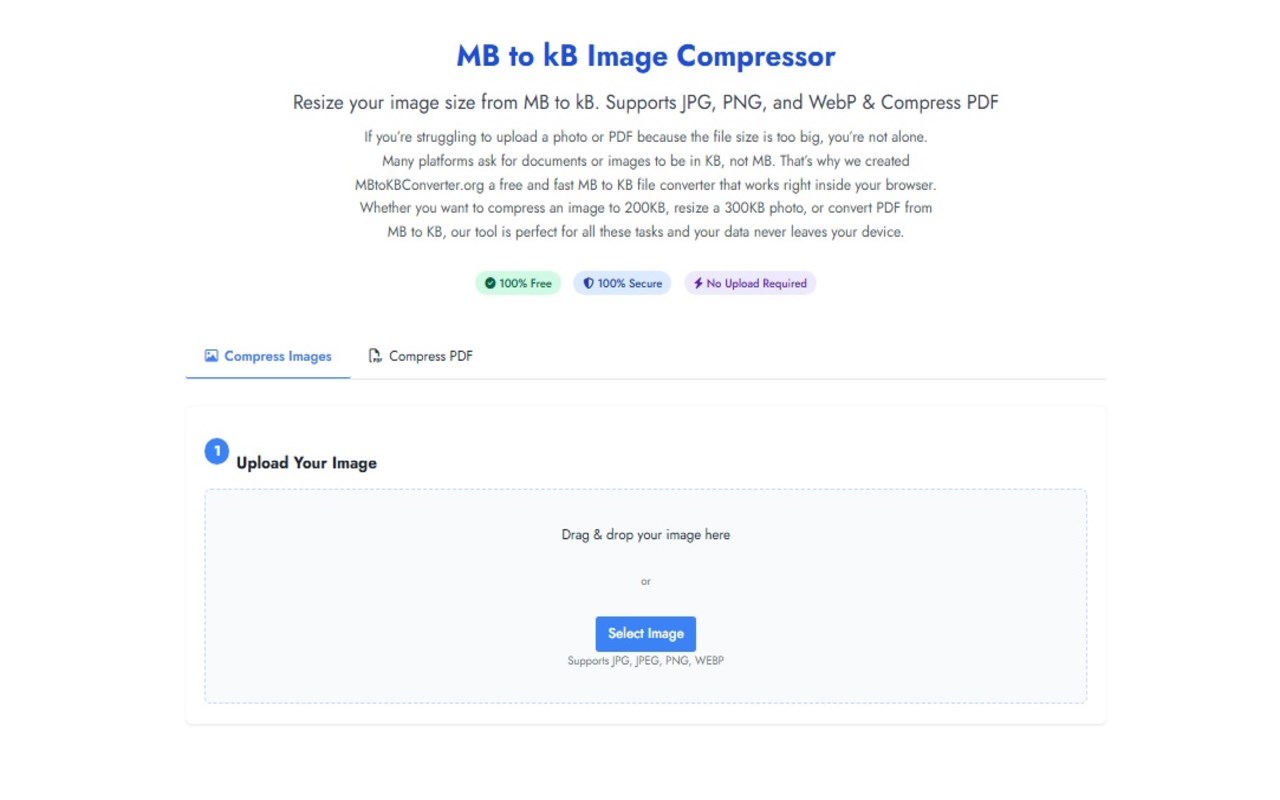
Task: Switch to the Compress Images tab
Action: pos(268,356)
